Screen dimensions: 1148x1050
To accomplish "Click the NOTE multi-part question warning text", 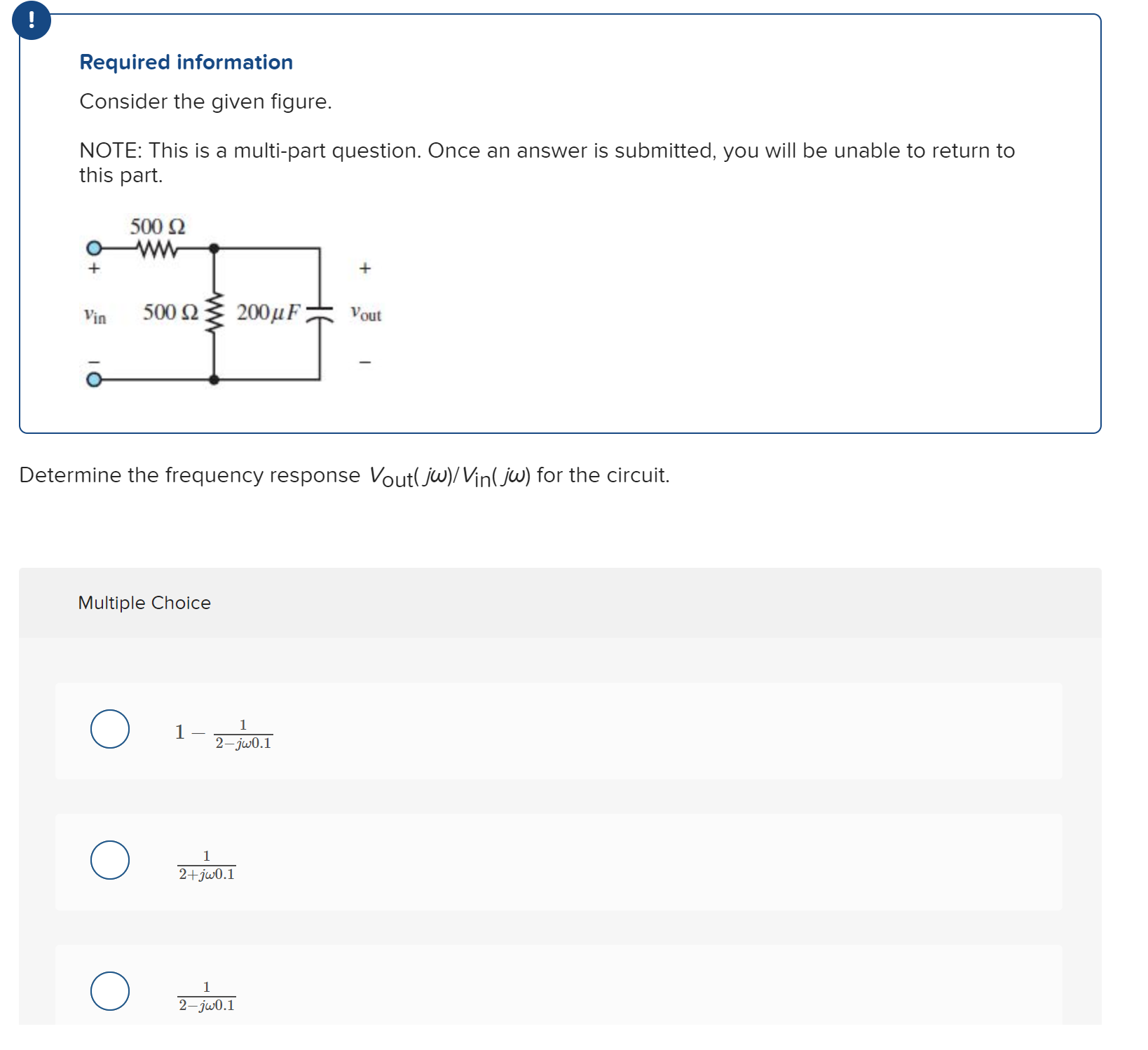I will (x=547, y=163).
